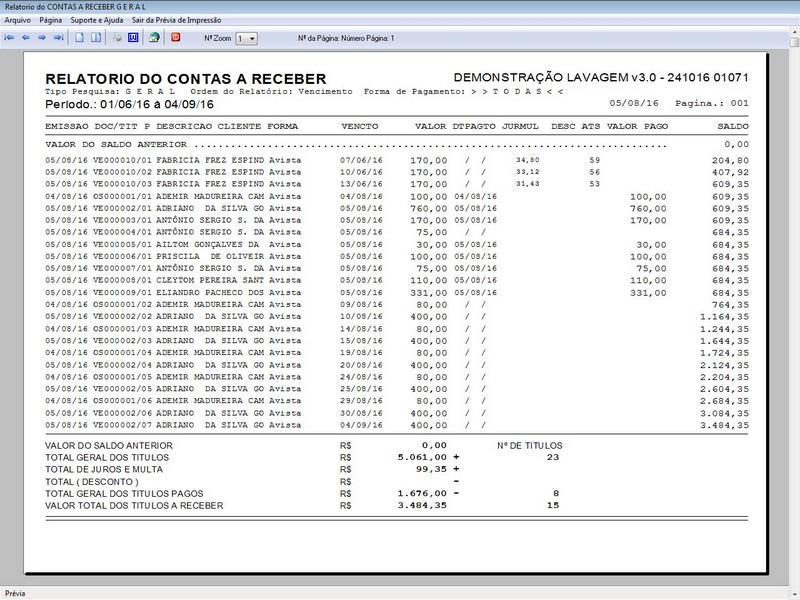This screenshot has width=800, height=600.
Task: Select the red O toolbar icon
Action: pos(174,38)
